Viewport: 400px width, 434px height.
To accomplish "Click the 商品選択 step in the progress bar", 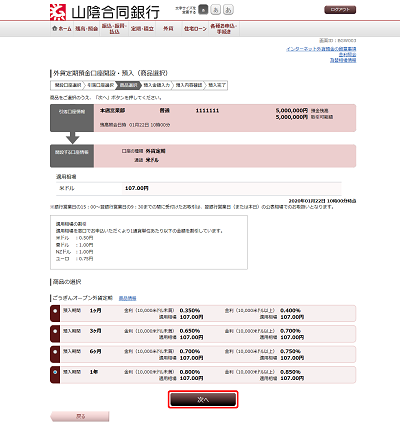I will [x=129, y=85].
